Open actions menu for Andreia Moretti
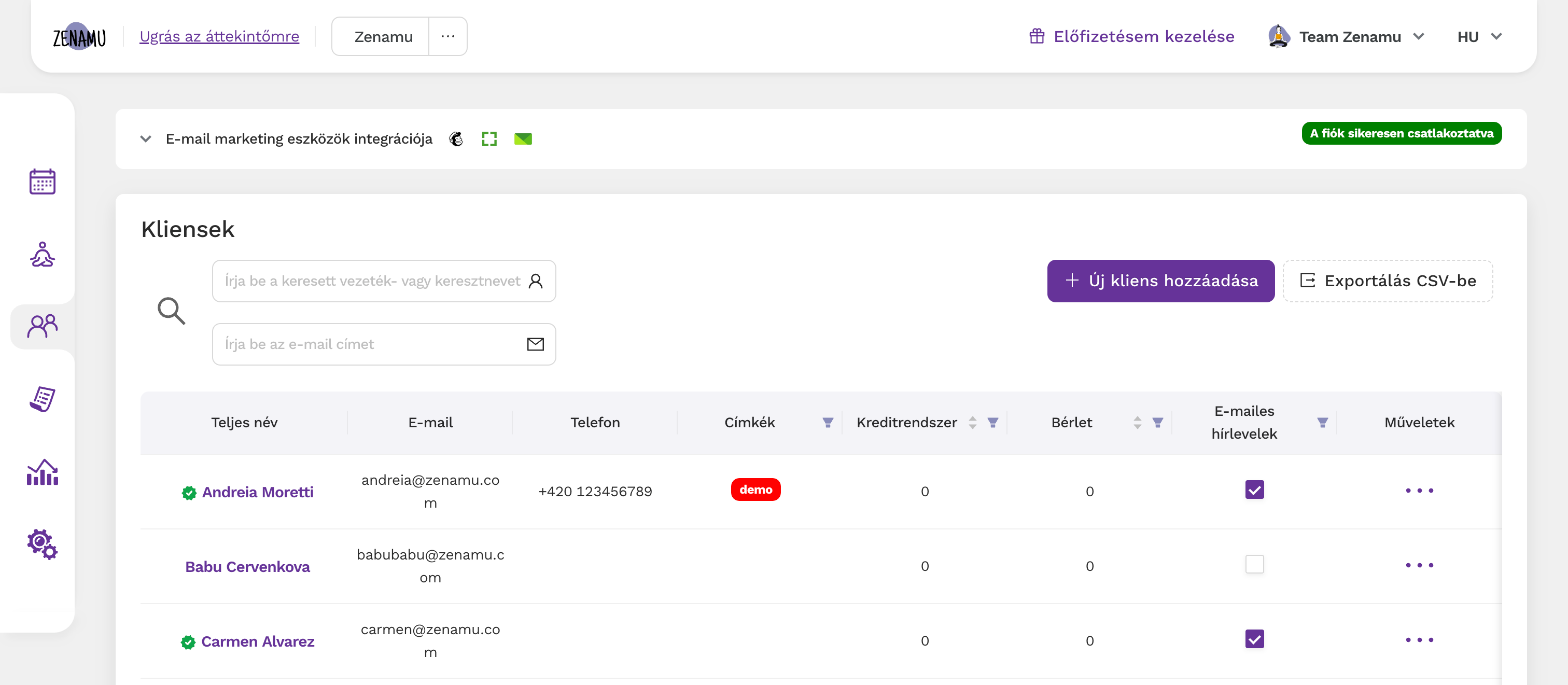The image size is (1568, 685). [1420, 491]
